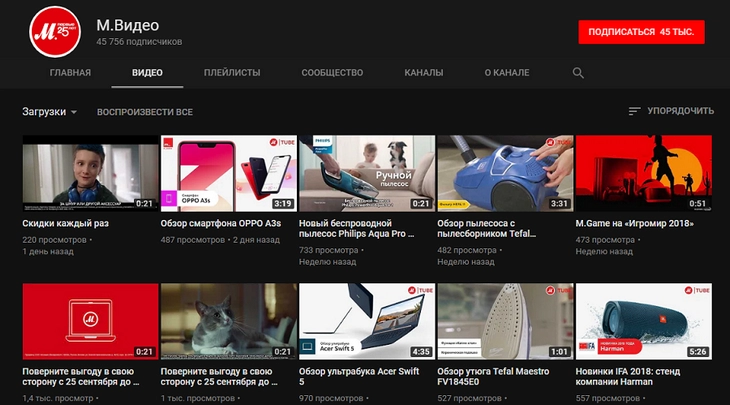Click the 1,4 тыс. просмотр view count
Image resolution: width=730 pixels, height=405 pixels.
[58, 398]
